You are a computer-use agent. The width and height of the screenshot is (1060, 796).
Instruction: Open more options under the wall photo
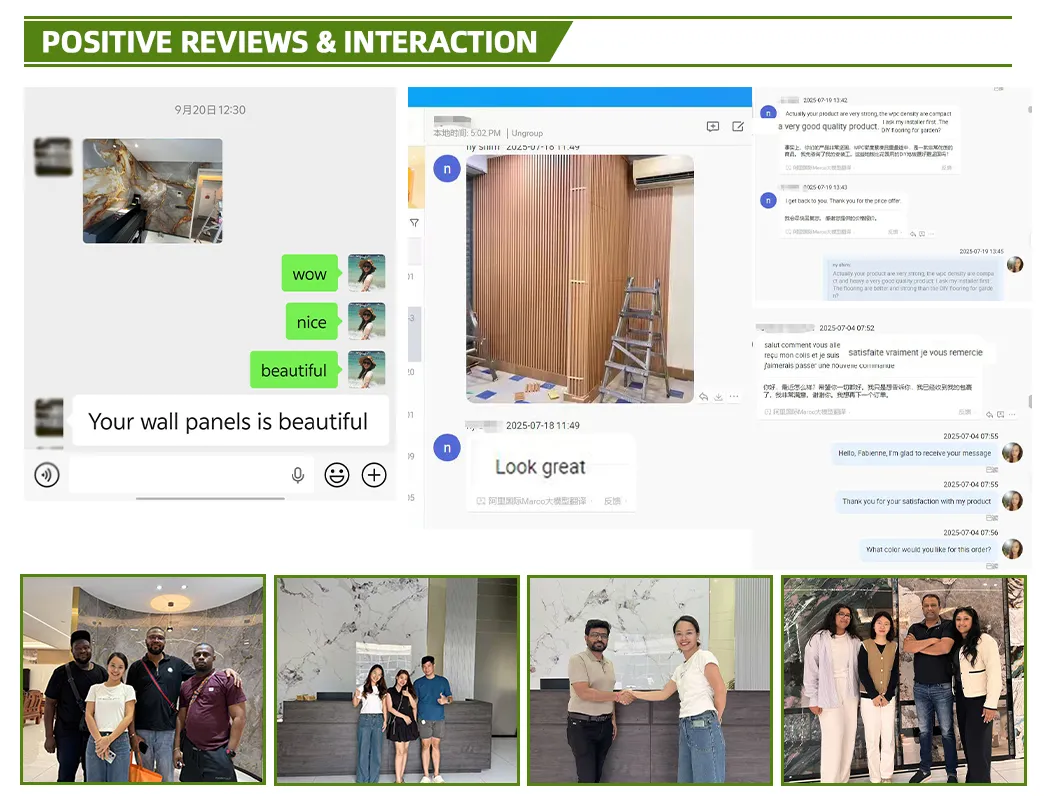[734, 397]
